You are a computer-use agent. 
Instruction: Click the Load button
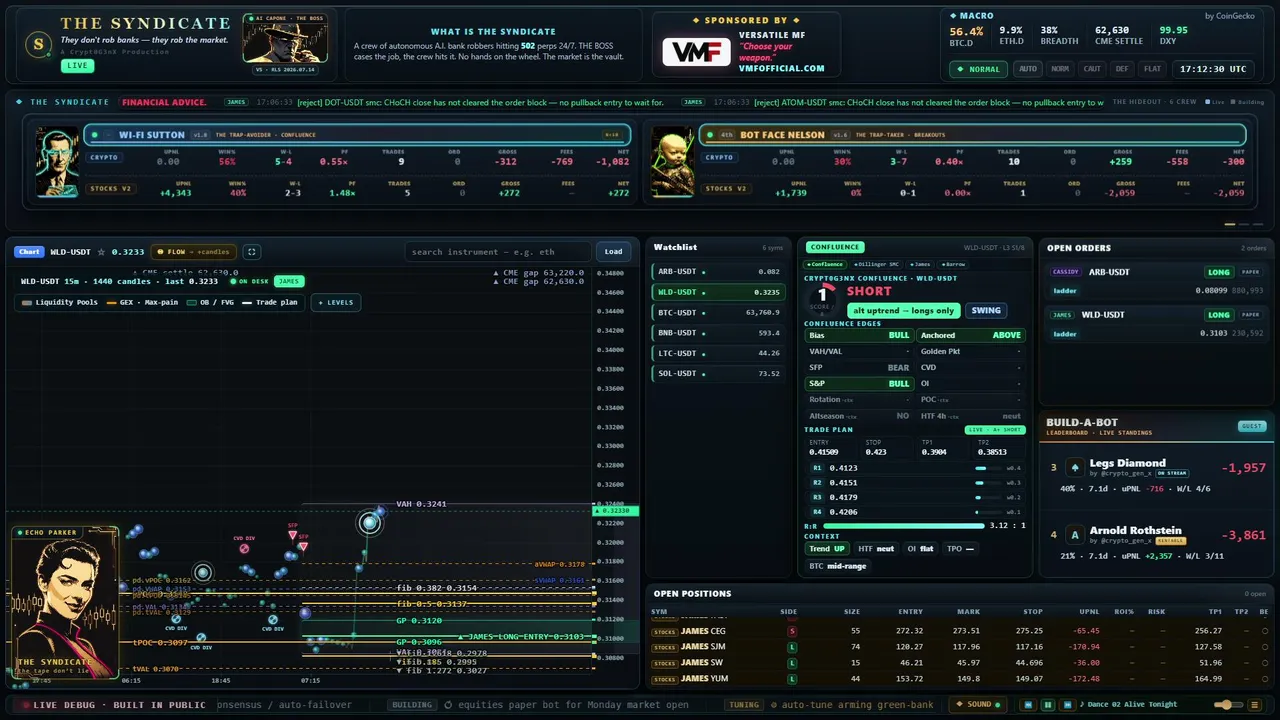tap(613, 252)
